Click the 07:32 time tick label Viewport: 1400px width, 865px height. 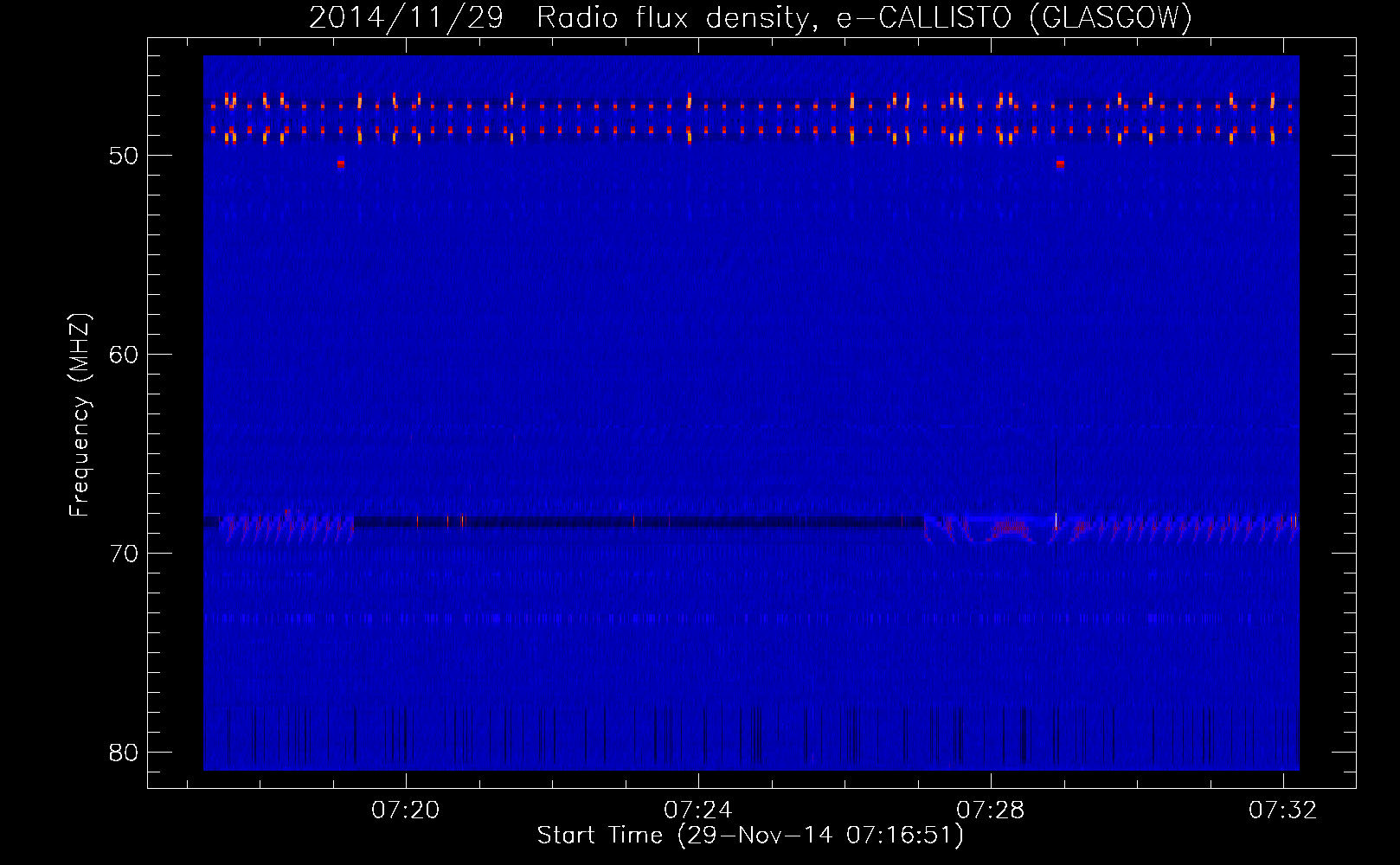click(1283, 811)
